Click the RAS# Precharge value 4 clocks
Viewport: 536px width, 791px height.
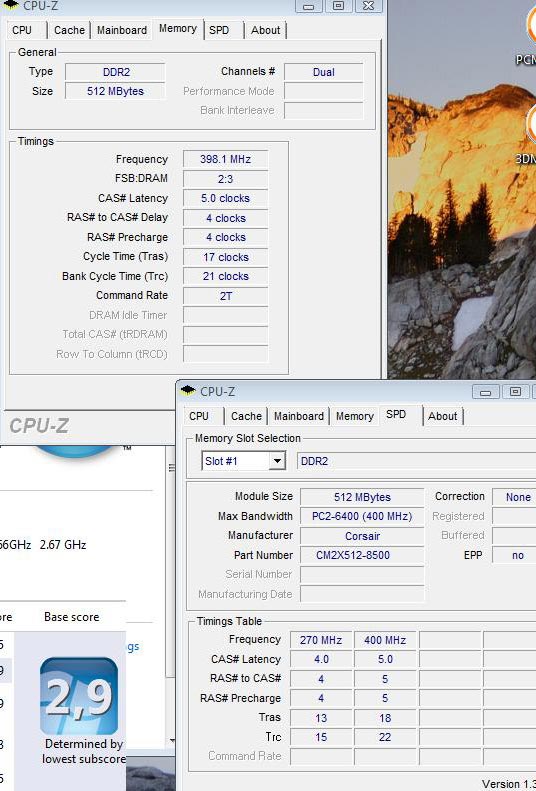click(x=225, y=237)
